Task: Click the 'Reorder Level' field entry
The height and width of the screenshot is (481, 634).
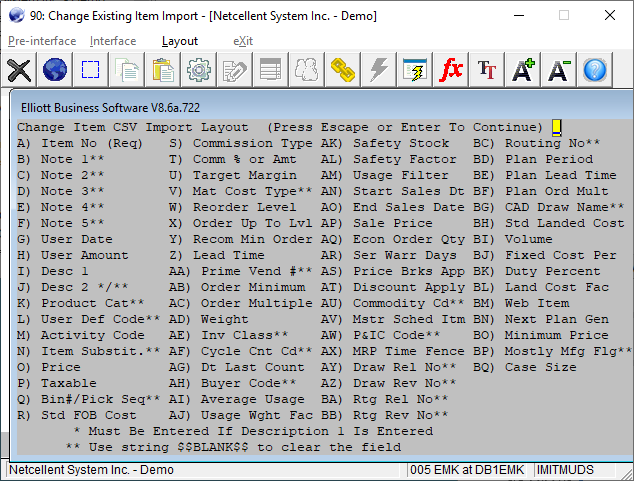Action: pos(232,207)
